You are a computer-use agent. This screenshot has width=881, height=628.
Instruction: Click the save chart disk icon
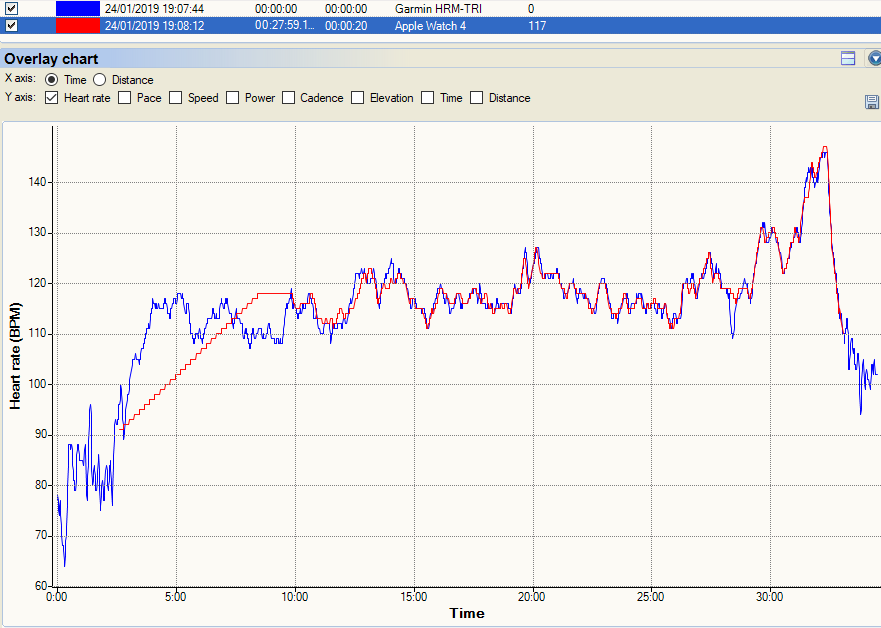[872, 102]
